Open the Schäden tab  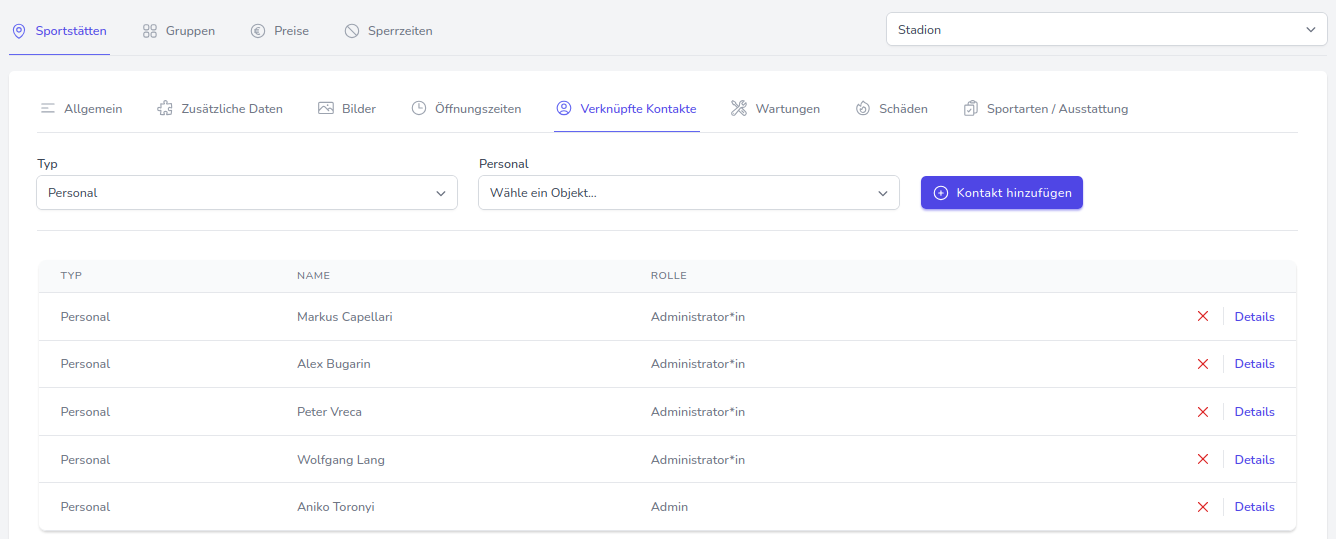[892, 109]
